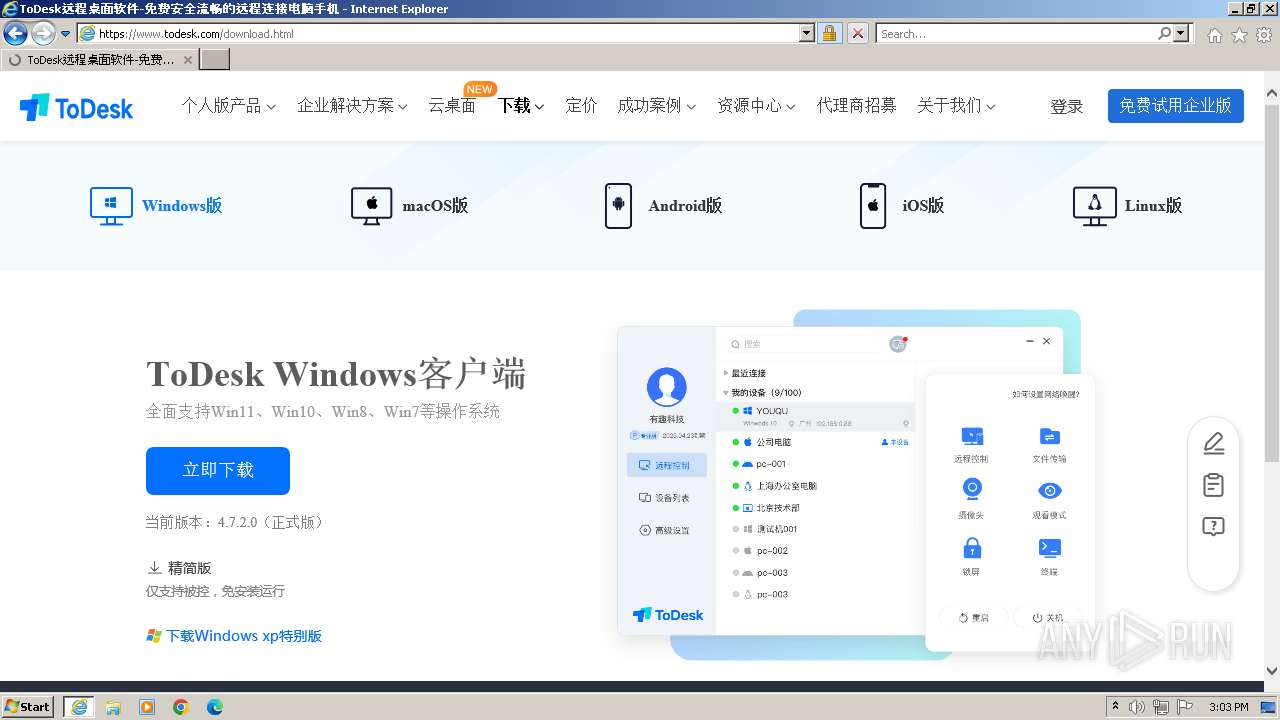Close the ToDesk browser tab

point(187,60)
